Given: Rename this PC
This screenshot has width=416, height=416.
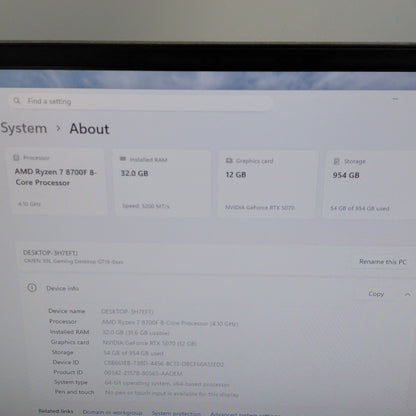Looking at the screenshot, I should [383, 262].
